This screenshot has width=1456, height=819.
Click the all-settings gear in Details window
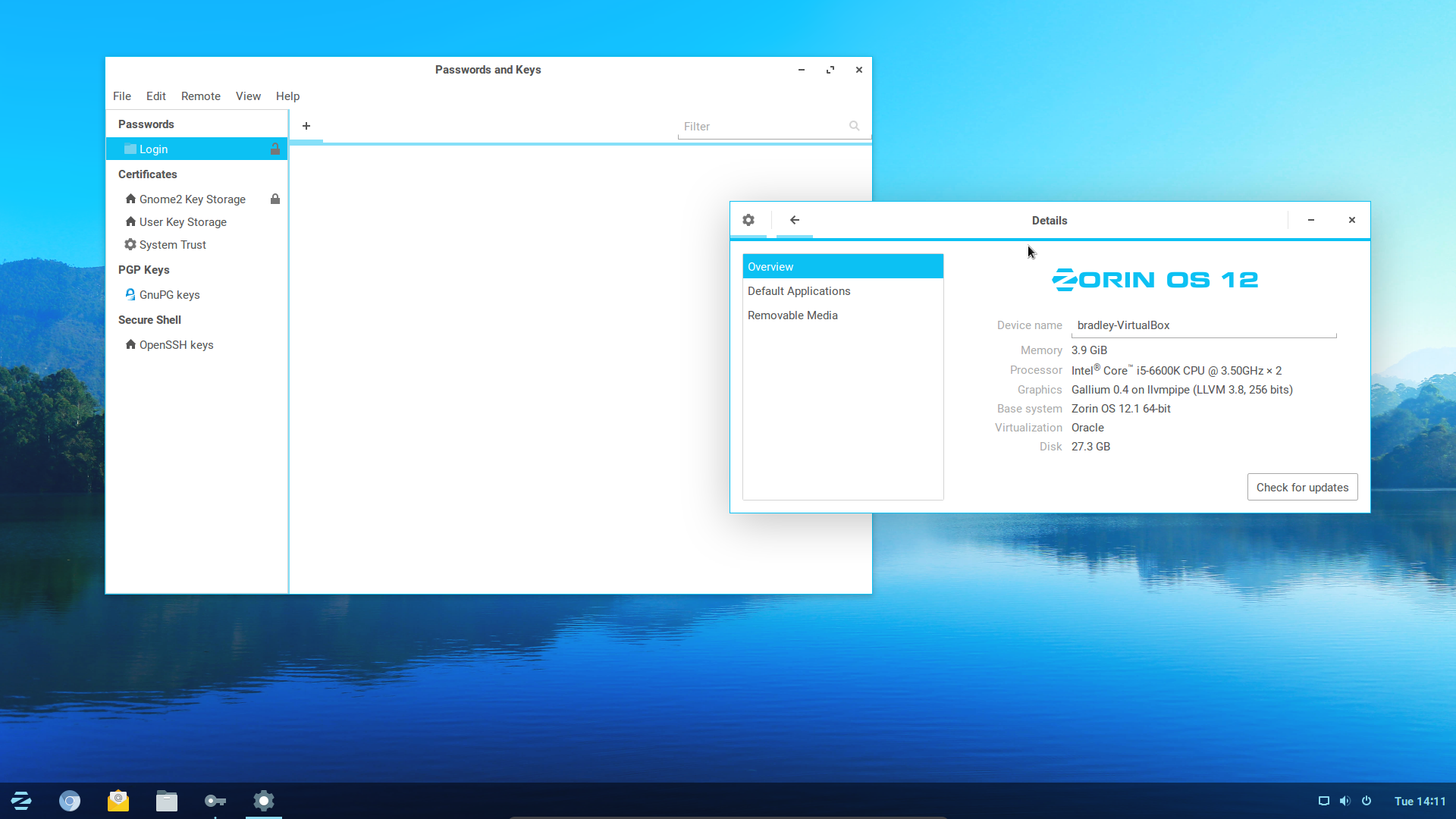pyautogui.click(x=748, y=220)
